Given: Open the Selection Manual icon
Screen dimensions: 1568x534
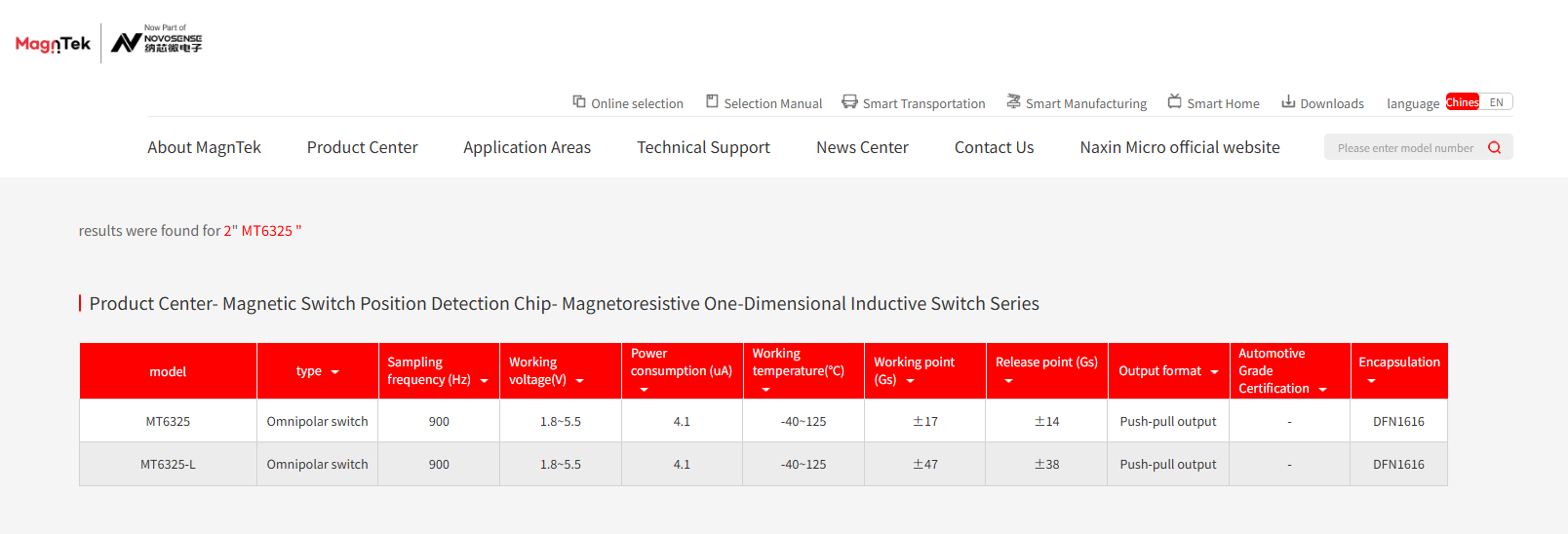Looking at the screenshot, I should (x=712, y=101).
